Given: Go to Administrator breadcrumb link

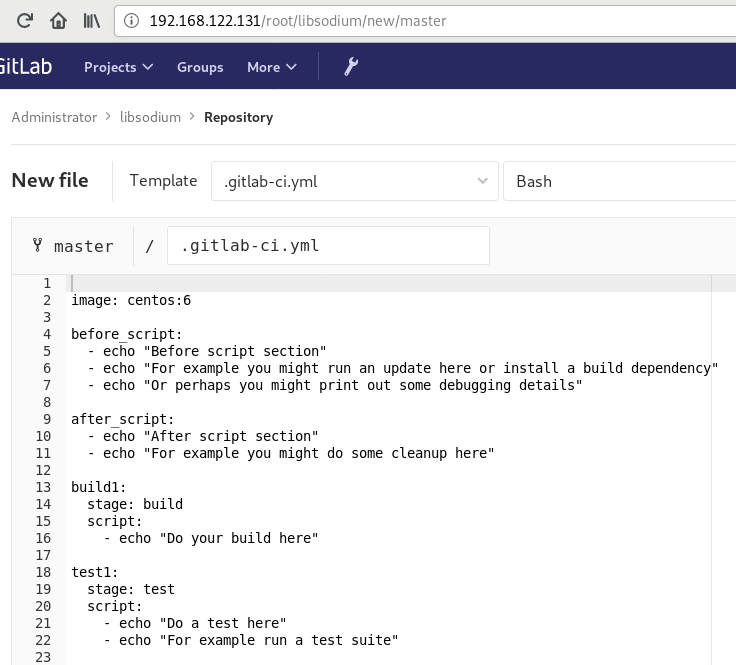Looking at the screenshot, I should pos(54,117).
